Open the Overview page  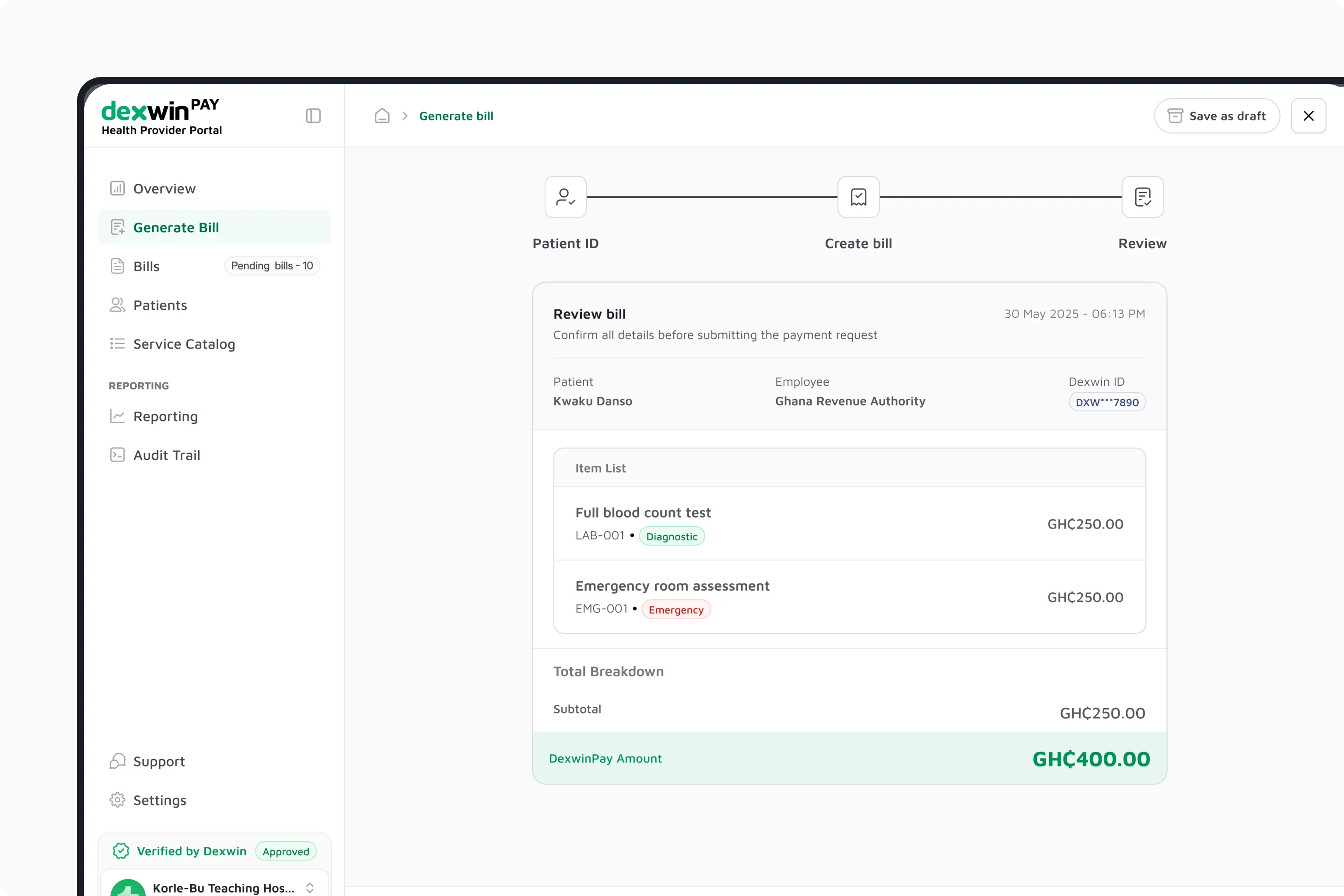(x=214, y=189)
